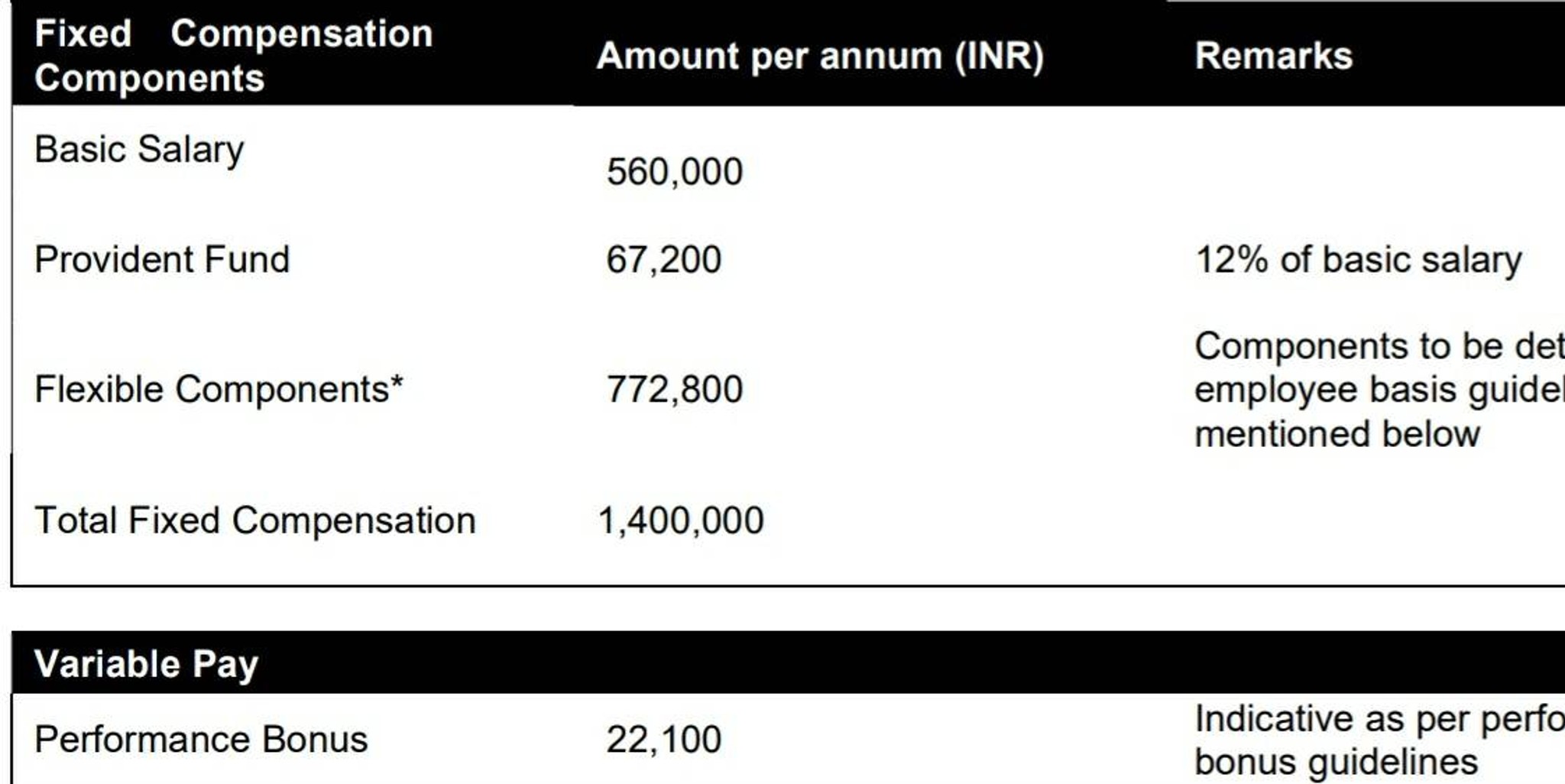Click the Flexible Components* label

coord(219,390)
